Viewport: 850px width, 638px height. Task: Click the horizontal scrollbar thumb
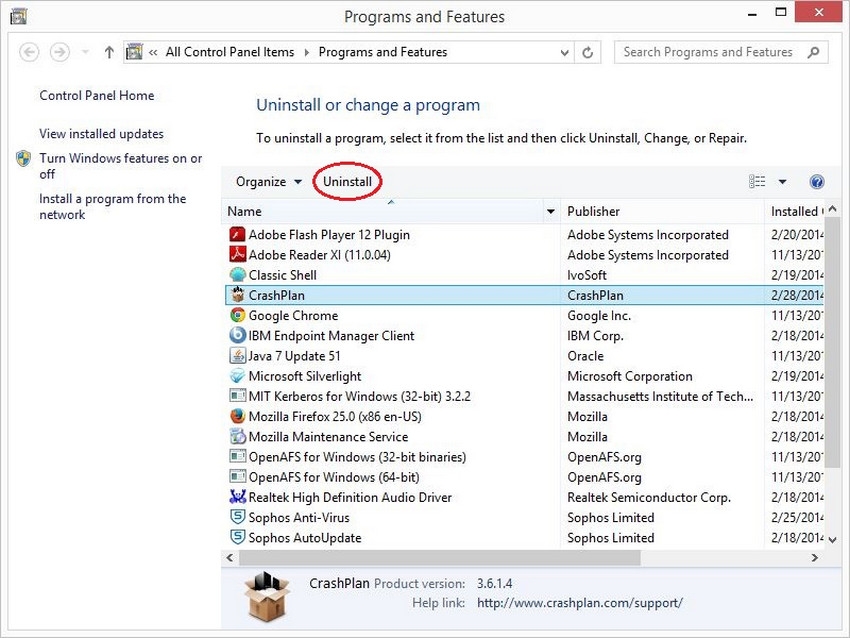pyautogui.click(x=440, y=557)
